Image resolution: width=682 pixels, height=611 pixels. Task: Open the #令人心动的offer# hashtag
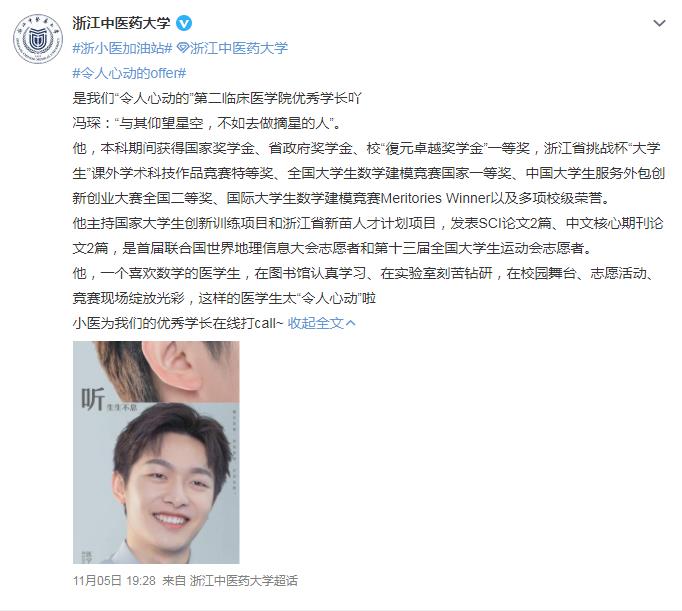(129, 73)
